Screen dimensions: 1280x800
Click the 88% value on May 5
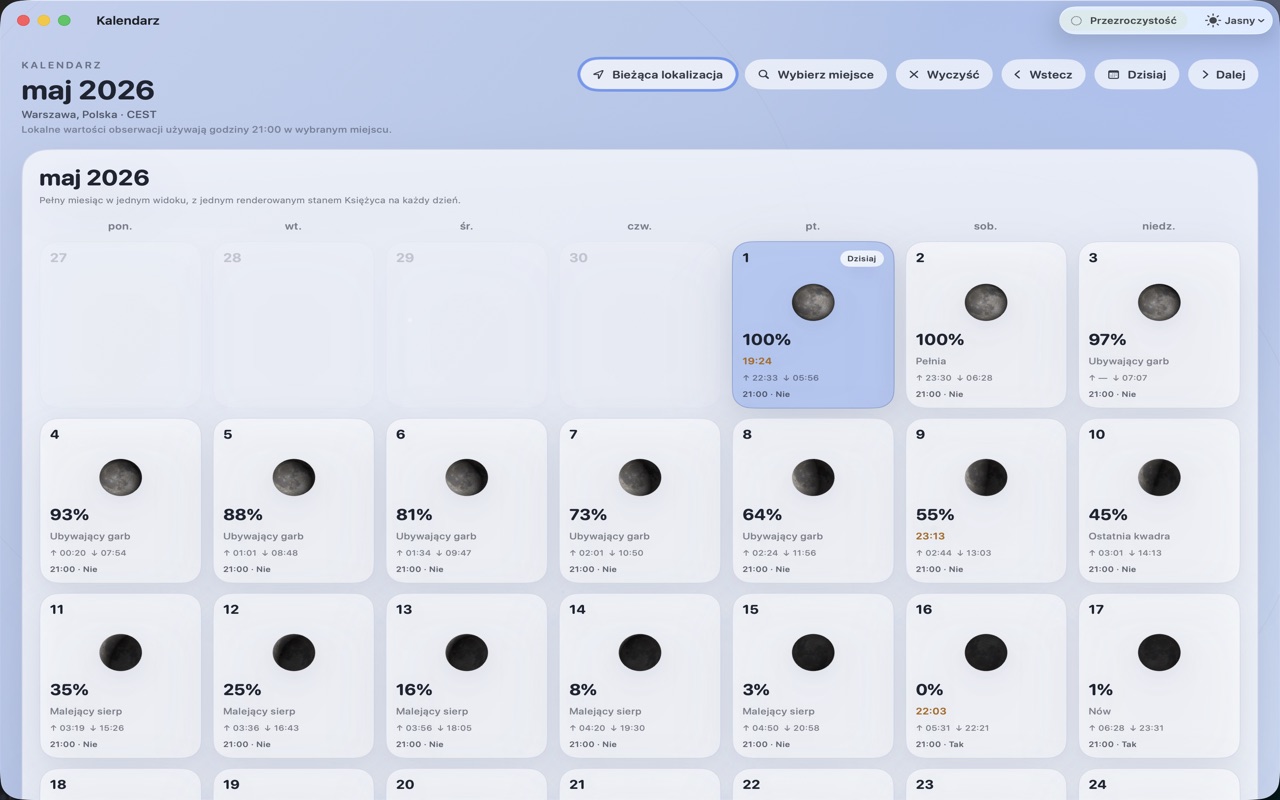243,515
